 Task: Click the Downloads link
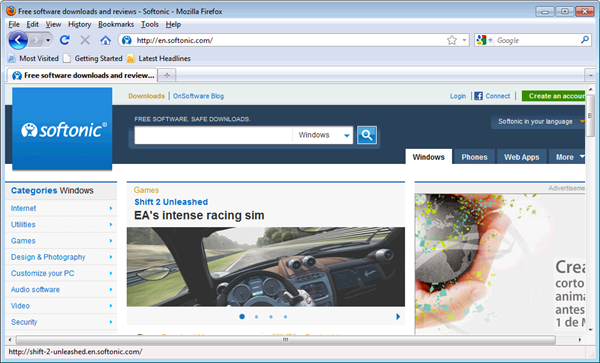(x=147, y=96)
